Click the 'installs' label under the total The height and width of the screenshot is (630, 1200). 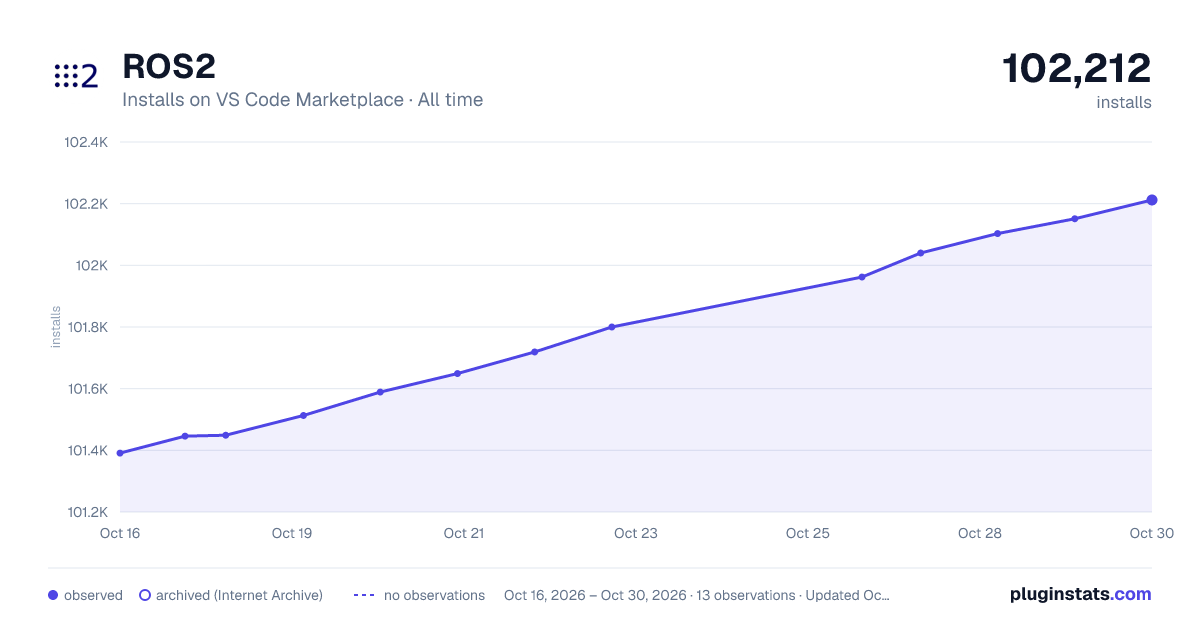pos(1124,103)
